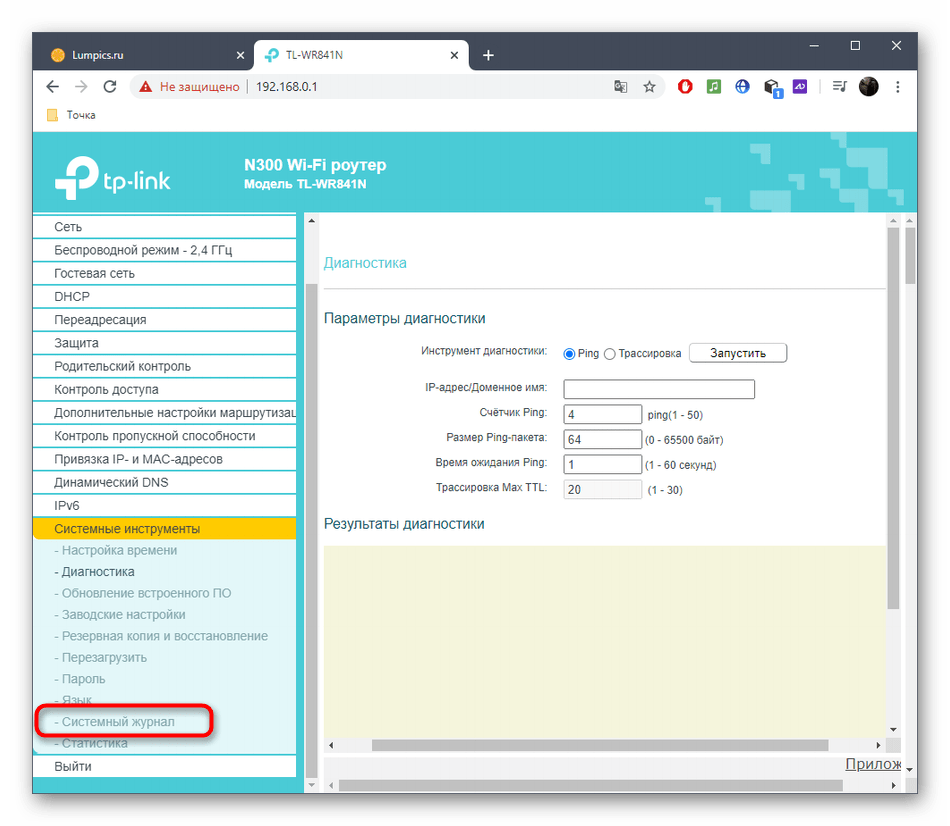Click the Запустить button
950x826 pixels.
point(738,353)
